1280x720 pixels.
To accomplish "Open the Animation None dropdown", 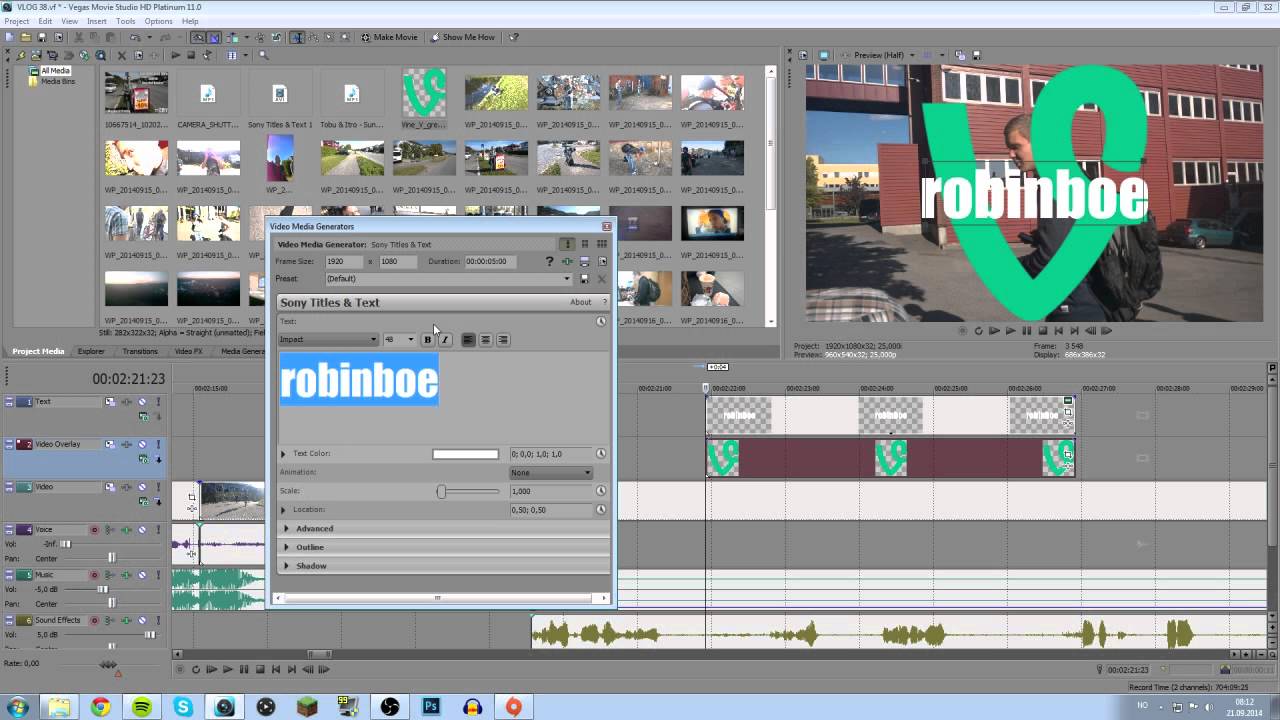I will [551, 473].
